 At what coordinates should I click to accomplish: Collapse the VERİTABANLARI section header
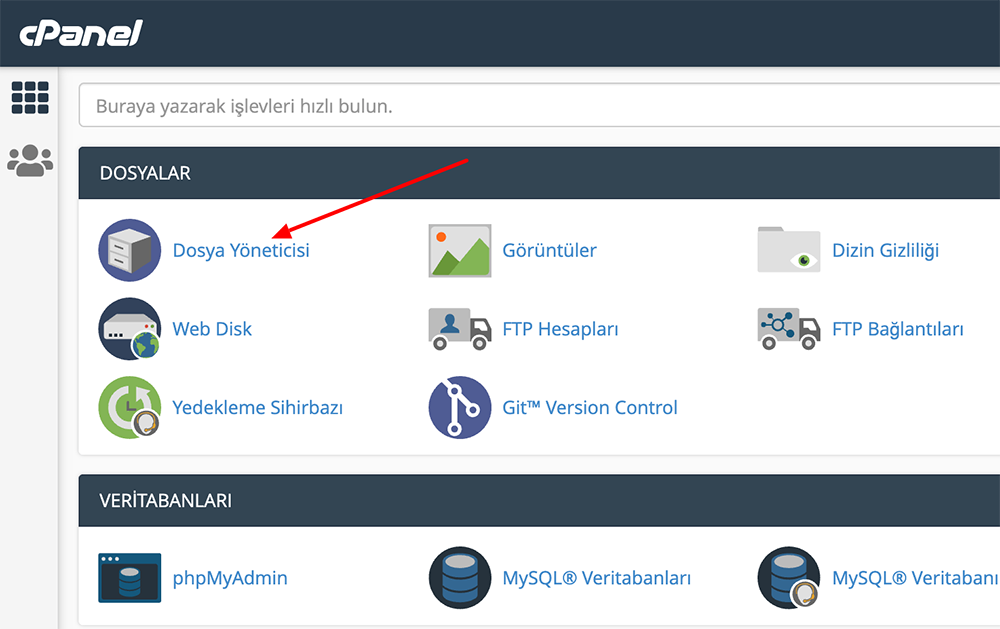tap(539, 500)
